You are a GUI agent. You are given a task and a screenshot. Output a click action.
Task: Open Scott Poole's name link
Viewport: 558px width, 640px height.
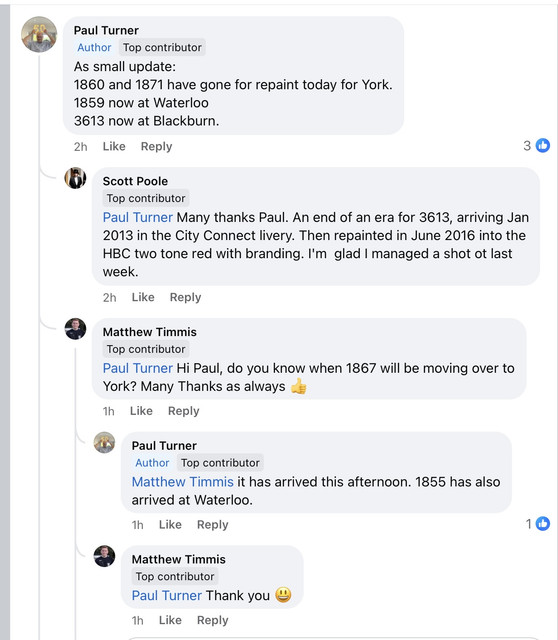135,181
